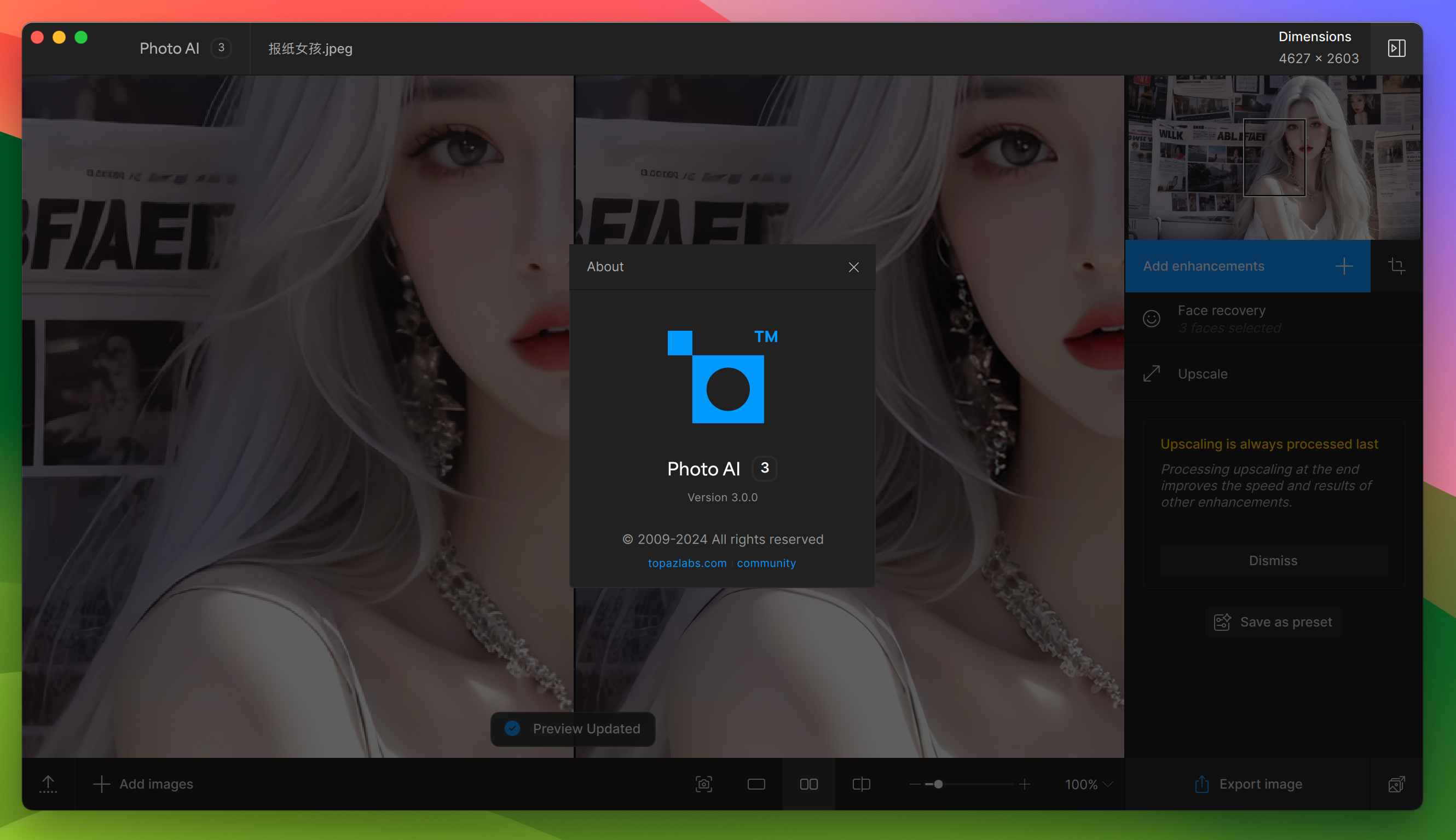
Task: Toggle the right sidebar panel icon
Action: [x=1396, y=48]
